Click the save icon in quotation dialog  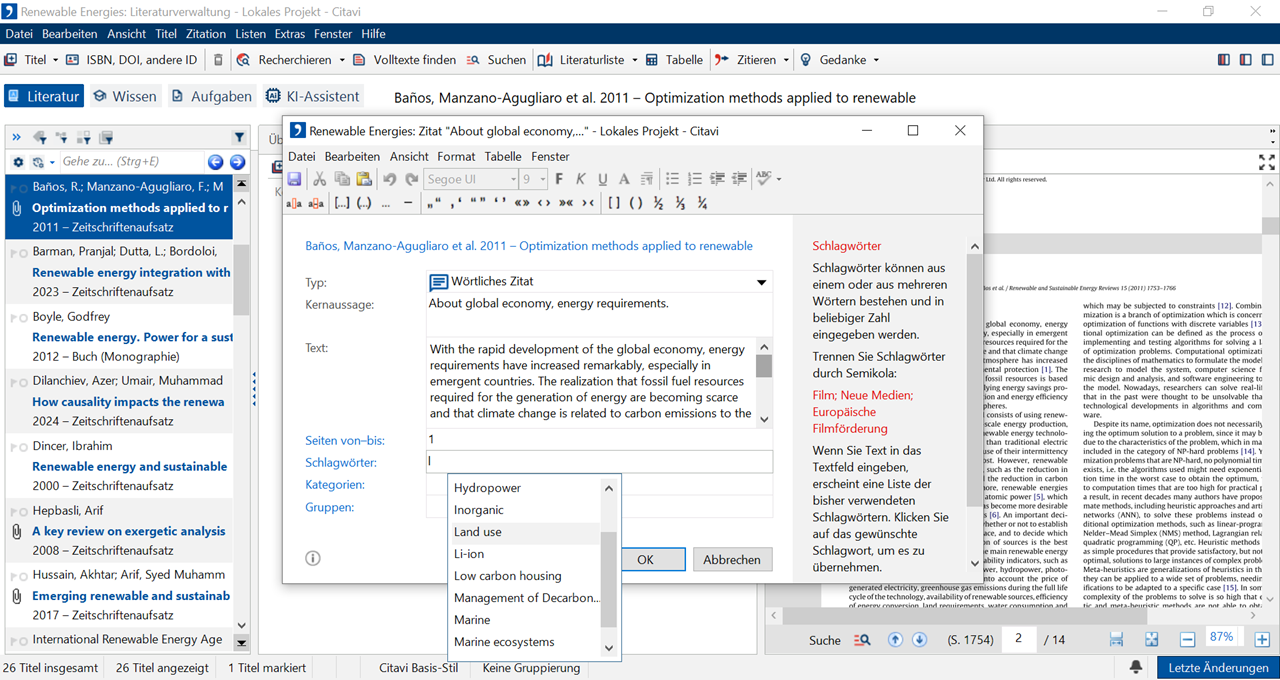pos(294,179)
